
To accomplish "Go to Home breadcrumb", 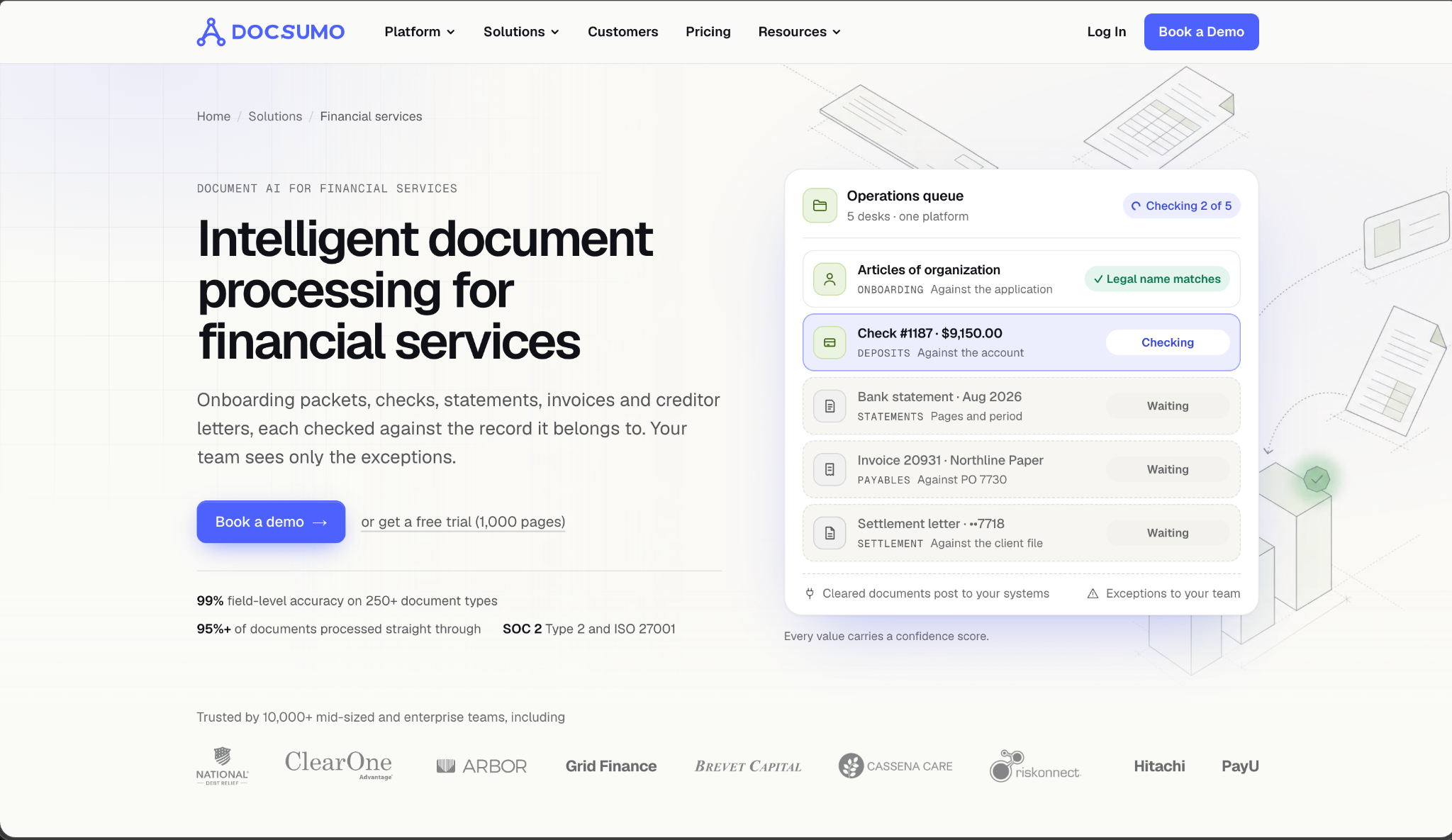I will click(213, 116).
